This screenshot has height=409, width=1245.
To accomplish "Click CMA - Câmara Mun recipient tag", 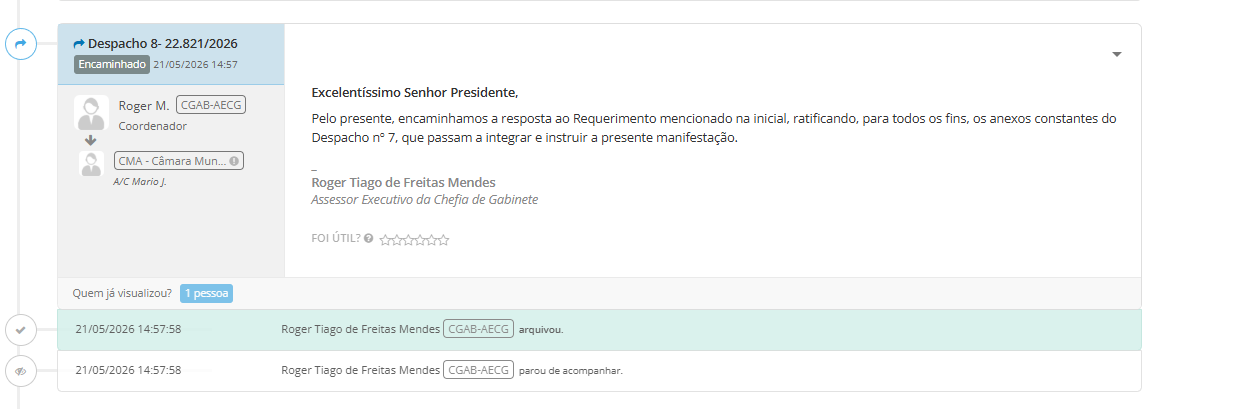I will 179,160.
